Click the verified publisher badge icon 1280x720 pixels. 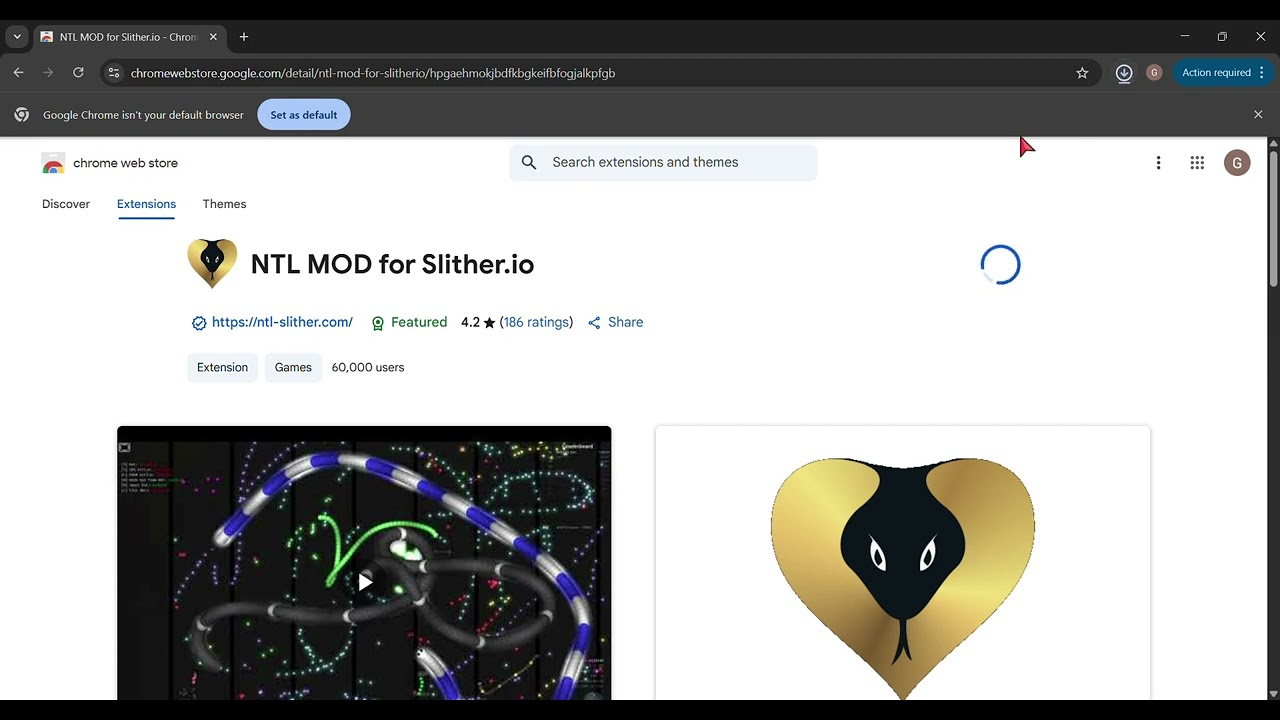(x=199, y=323)
